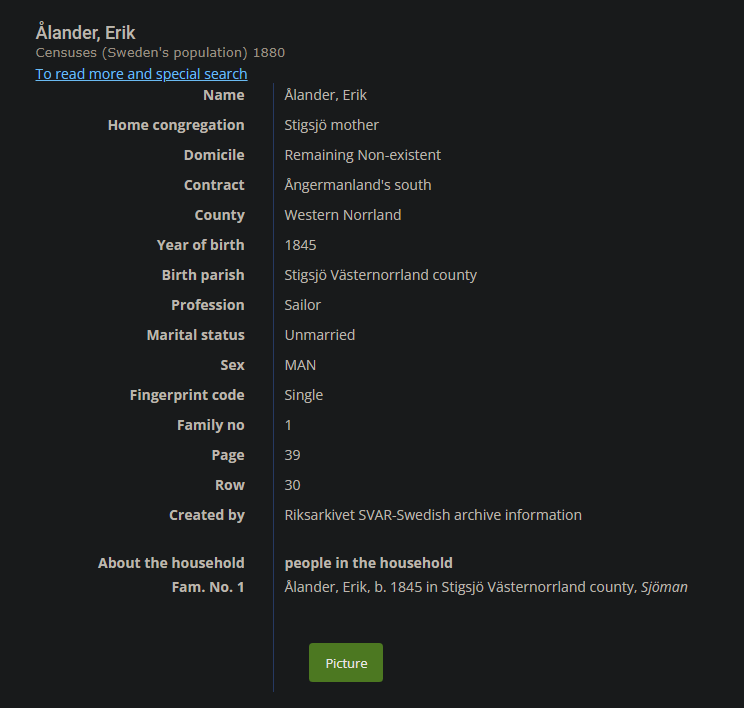
Task: Click 'Riksarkivet SVAR-Swedish archive information' text
Action: pyautogui.click(x=432, y=515)
